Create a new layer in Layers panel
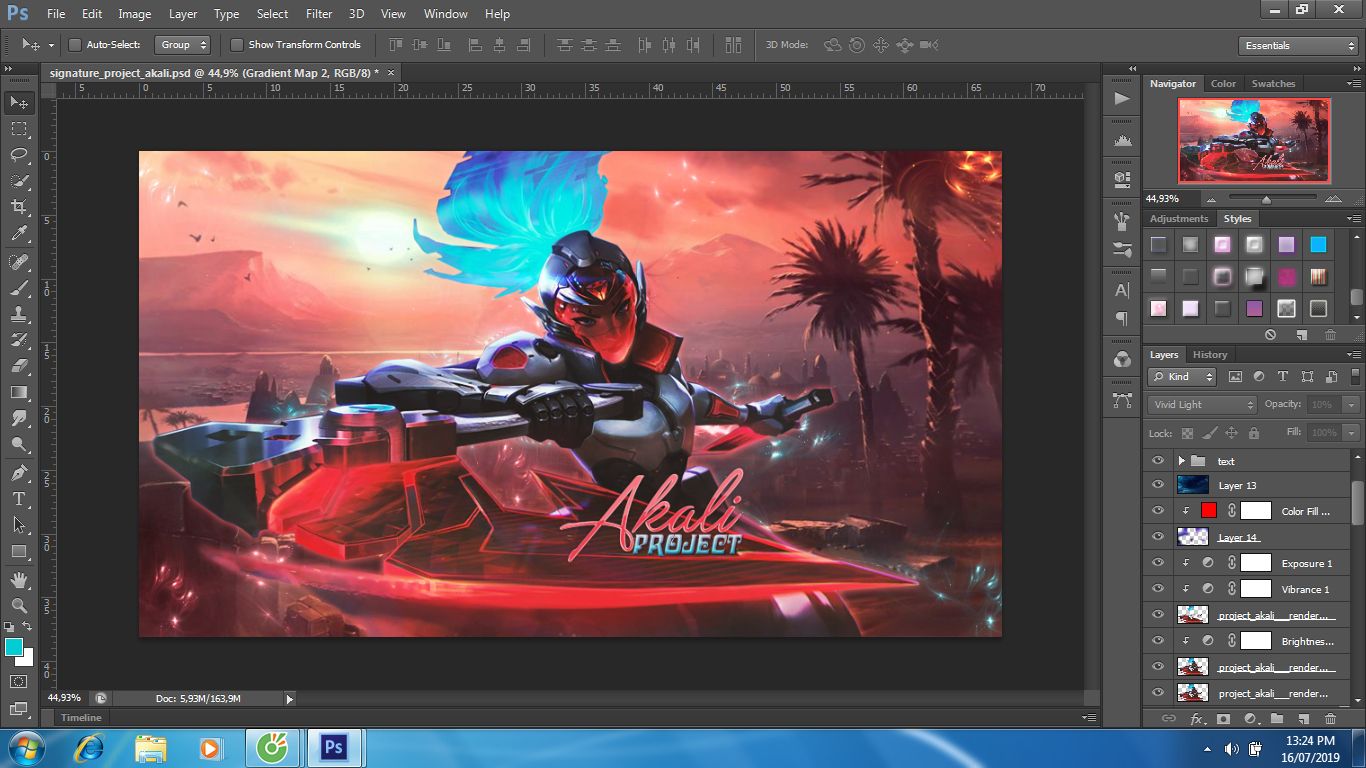 1303,718
